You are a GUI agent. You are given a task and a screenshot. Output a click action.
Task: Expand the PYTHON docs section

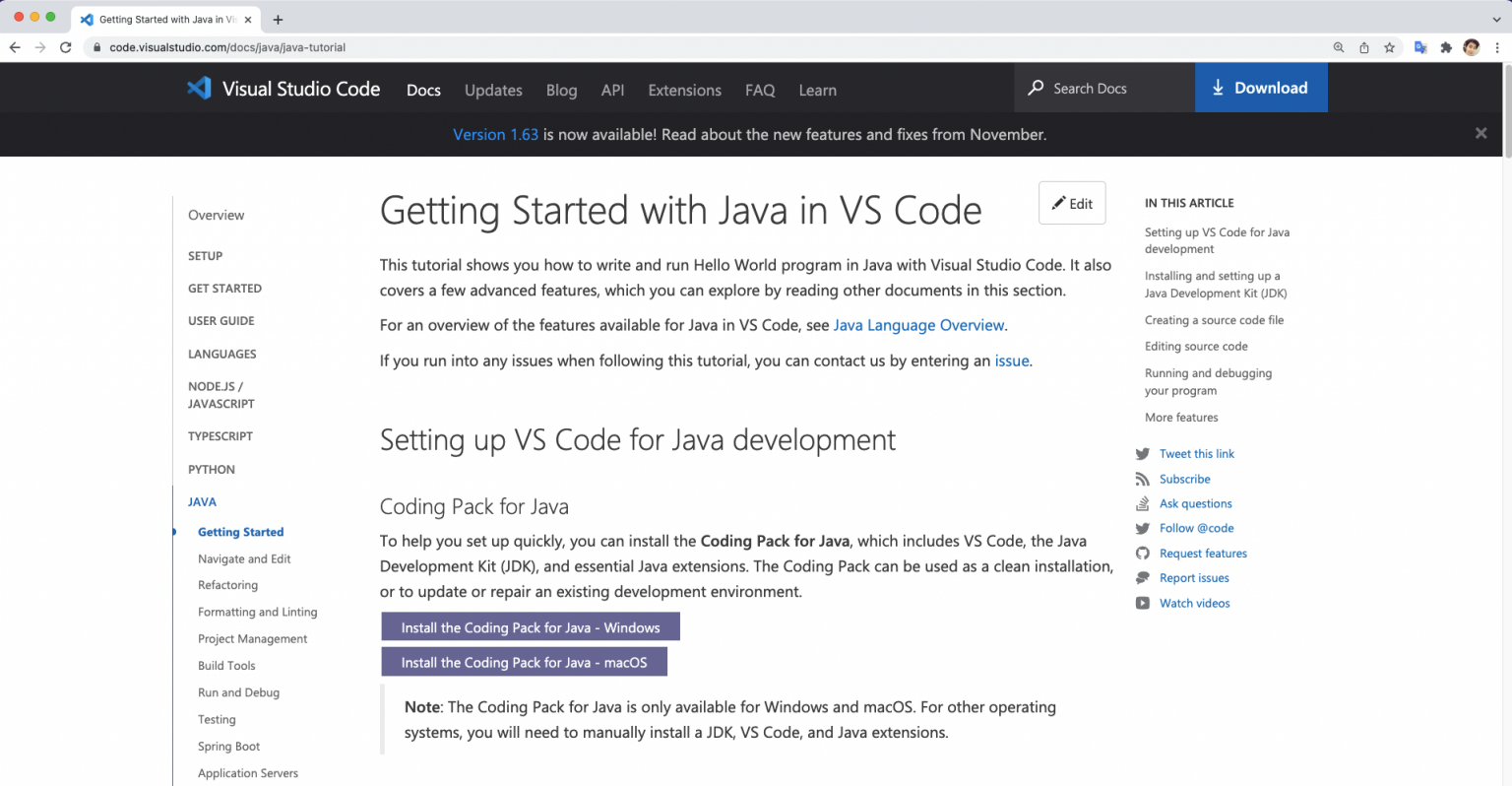pyautogui.click(x=212, y=470)
